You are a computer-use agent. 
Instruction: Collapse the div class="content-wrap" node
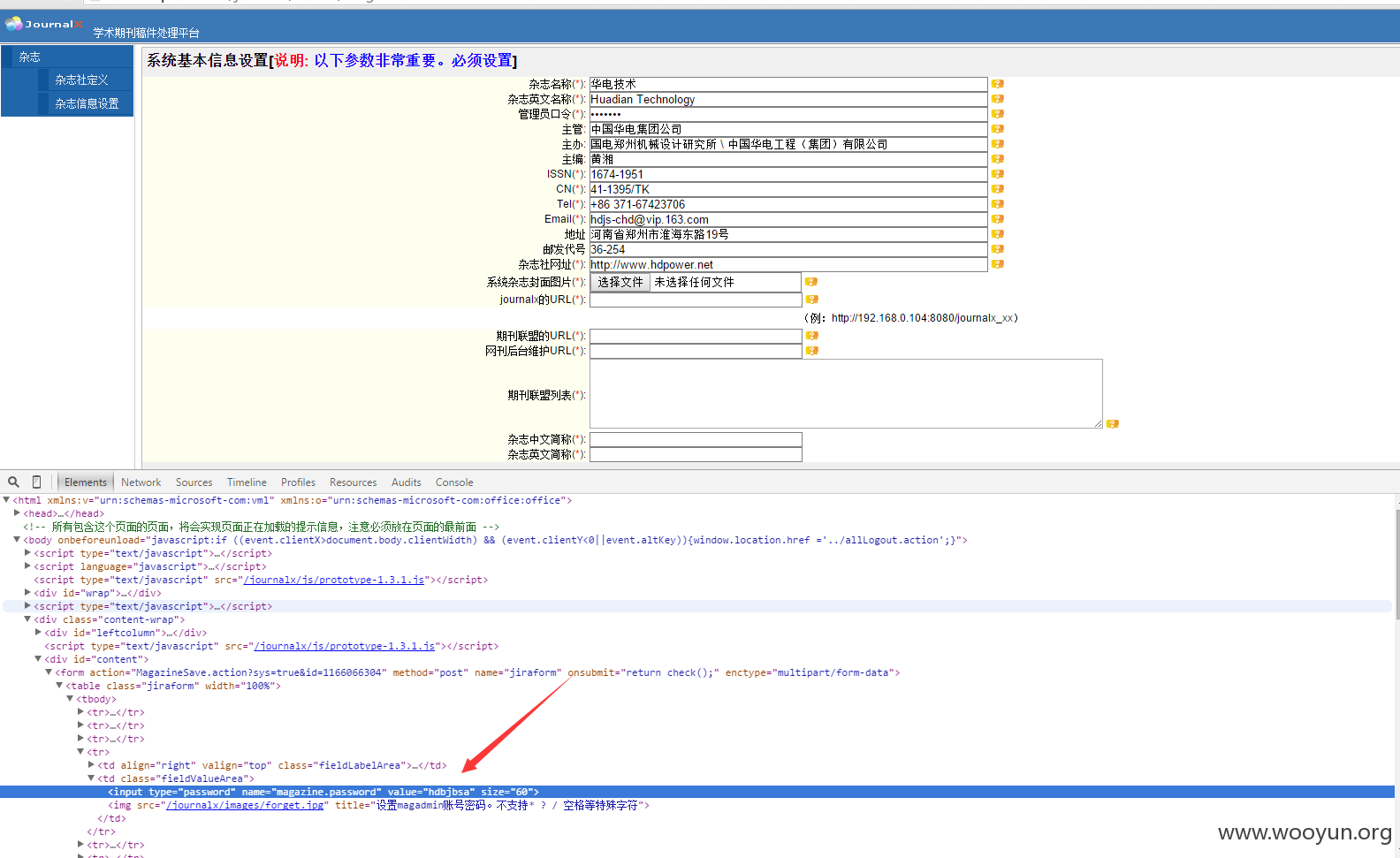click(27, 619)
